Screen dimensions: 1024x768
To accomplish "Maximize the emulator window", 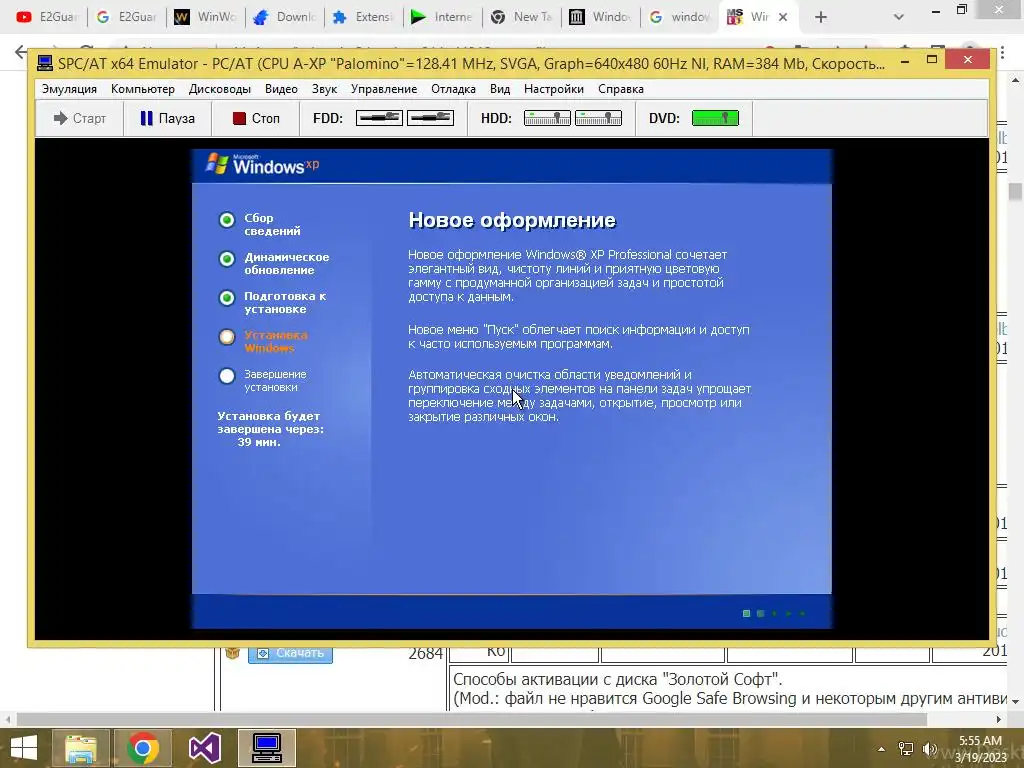I will point(932,60).
